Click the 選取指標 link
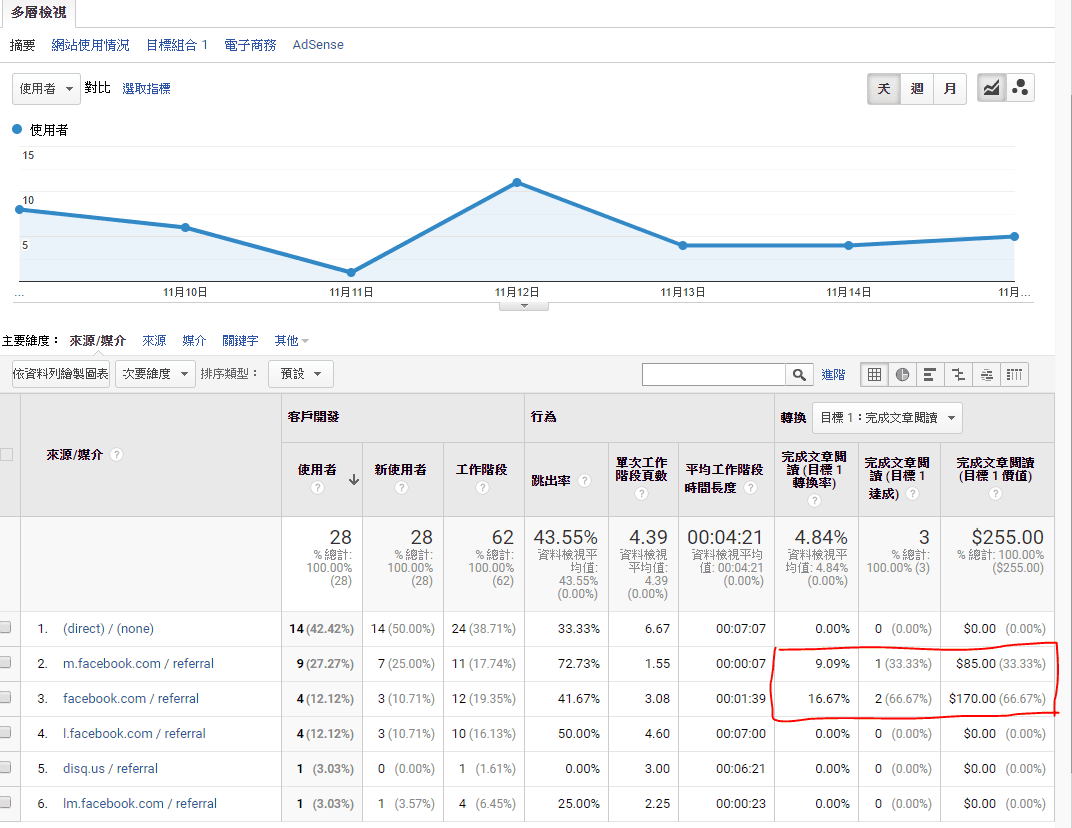 point(146,88)
